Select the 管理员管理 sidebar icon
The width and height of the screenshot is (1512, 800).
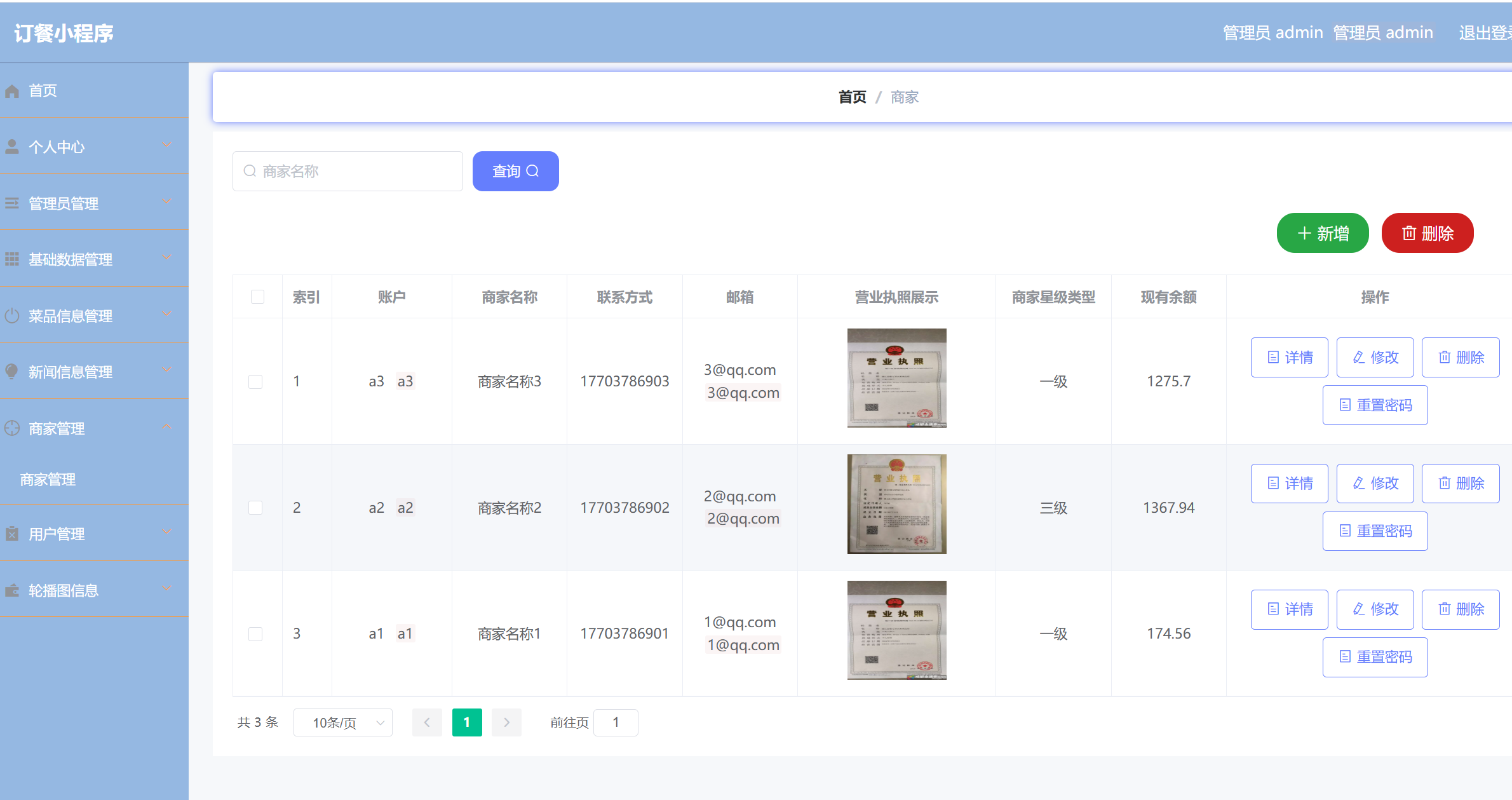click(x=11, y=203)
